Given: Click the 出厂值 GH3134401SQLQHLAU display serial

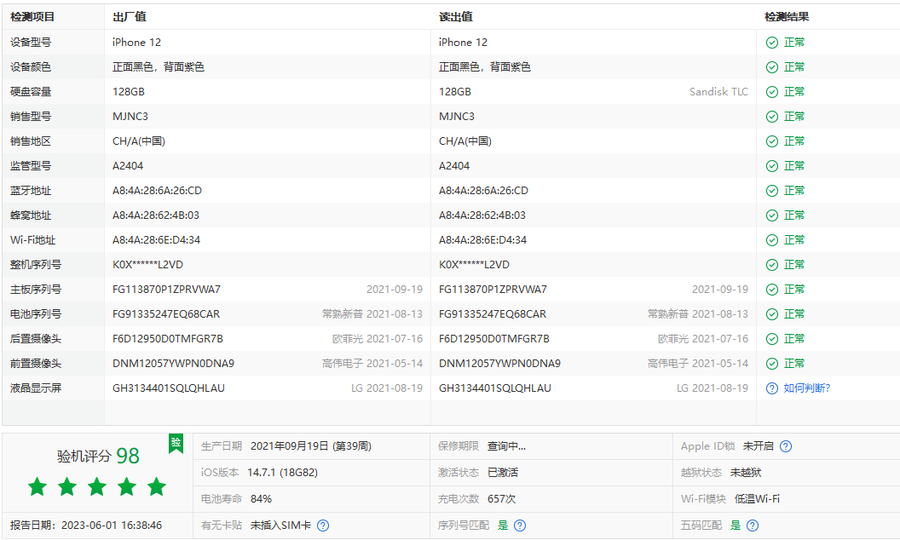Looking at the screenshot, I should [169, 388].
